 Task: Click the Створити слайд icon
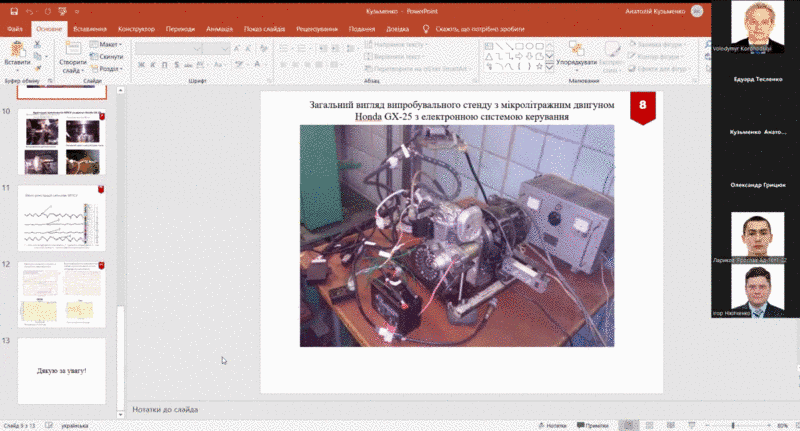click(x=73, y=49)
